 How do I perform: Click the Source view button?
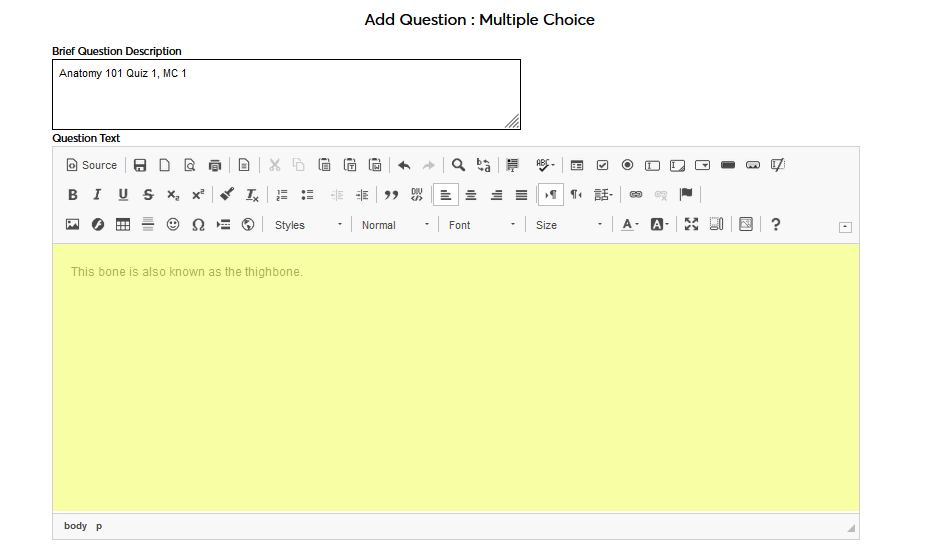pos(92,165)
